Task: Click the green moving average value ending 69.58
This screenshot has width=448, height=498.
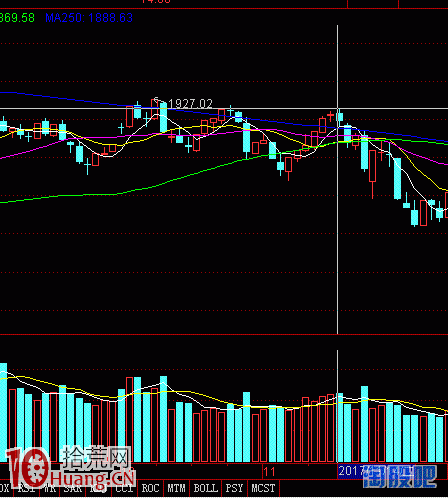Action: coord(17,18)
